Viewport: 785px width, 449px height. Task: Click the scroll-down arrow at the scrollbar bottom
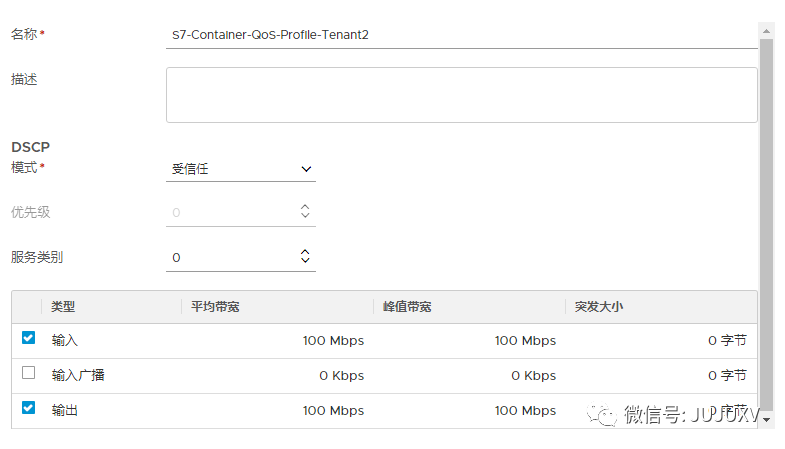[x=767, y=421]
